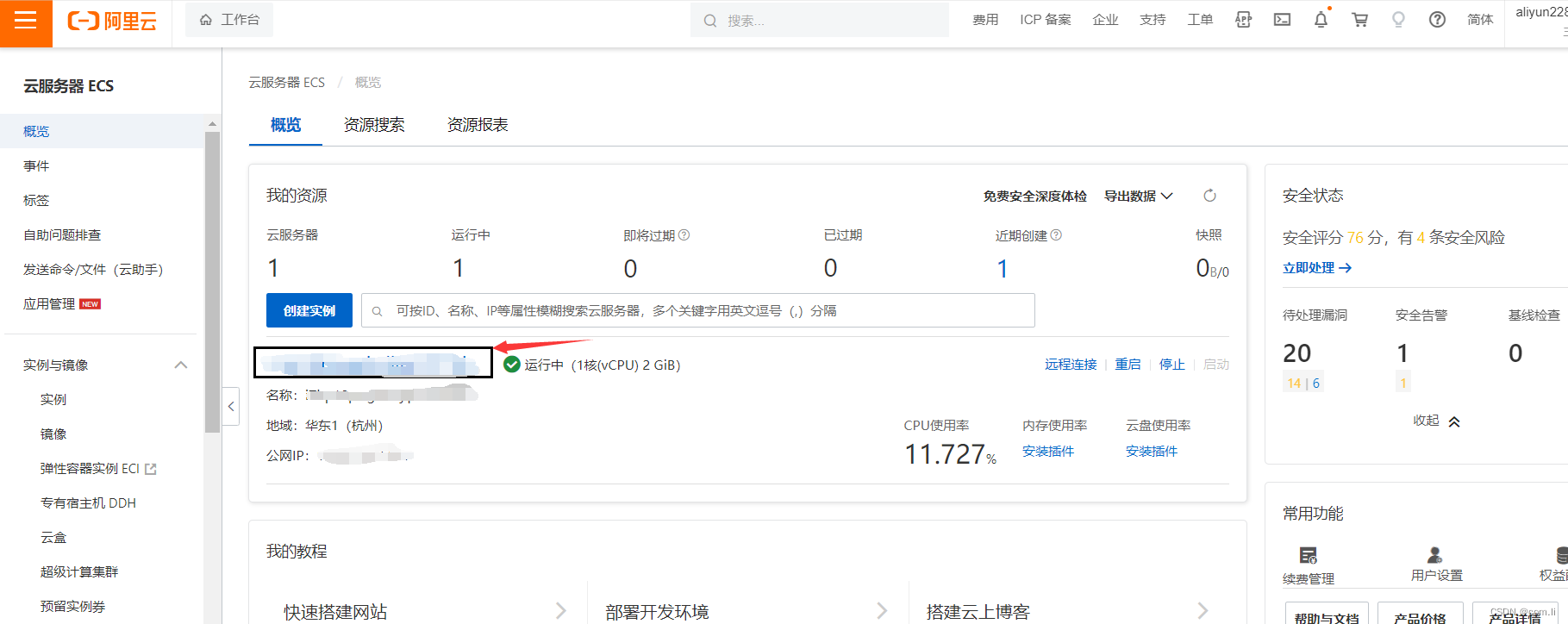Collapse the 实例与镜像 section

point(181,365)
